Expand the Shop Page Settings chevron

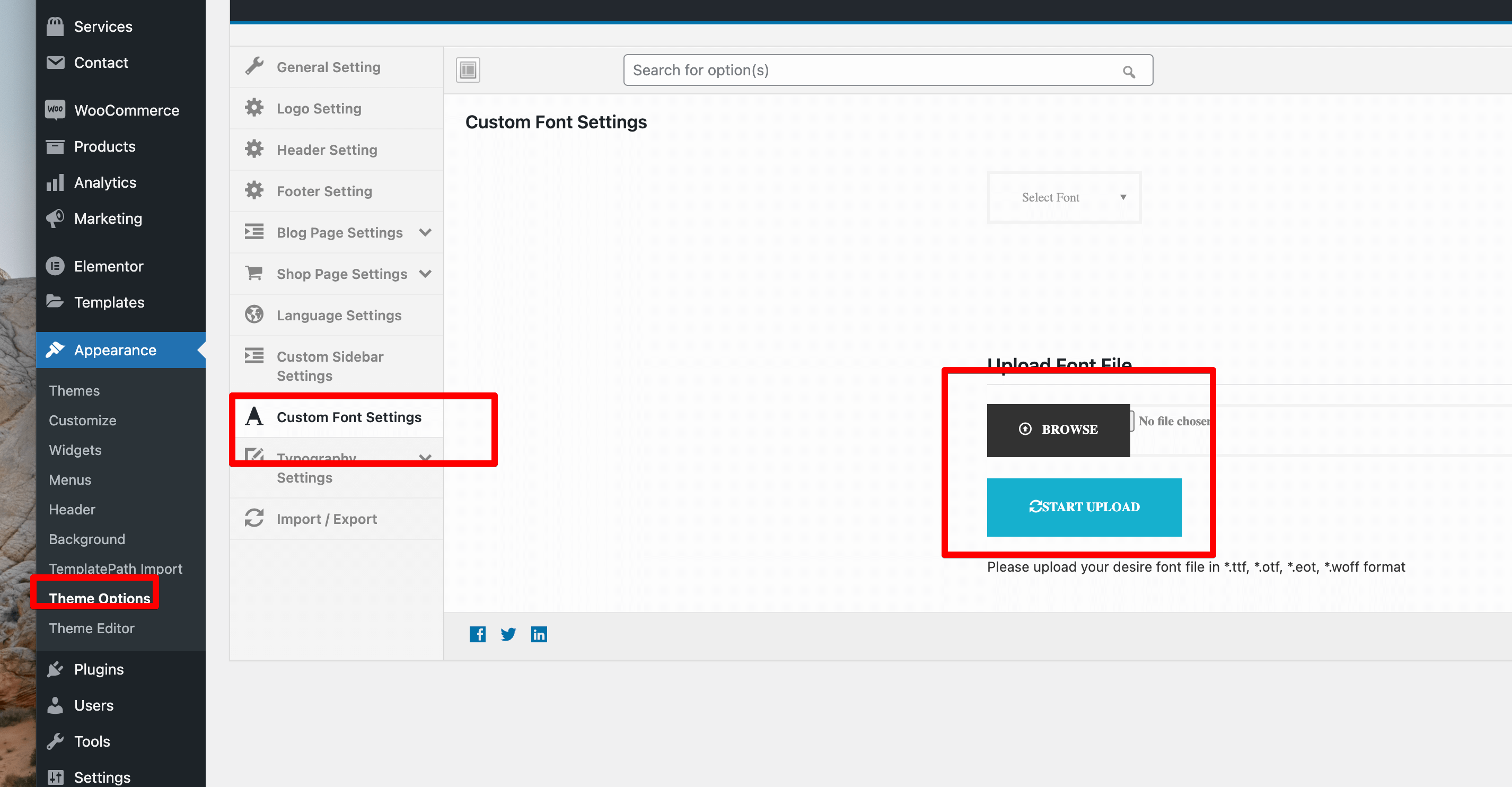[x=426, y=274]
